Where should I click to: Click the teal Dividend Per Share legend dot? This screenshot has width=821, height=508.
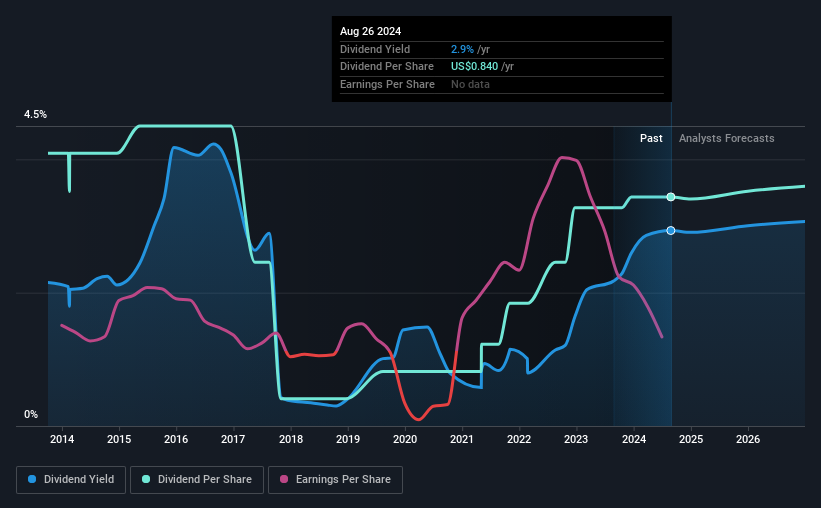[146, 479]
